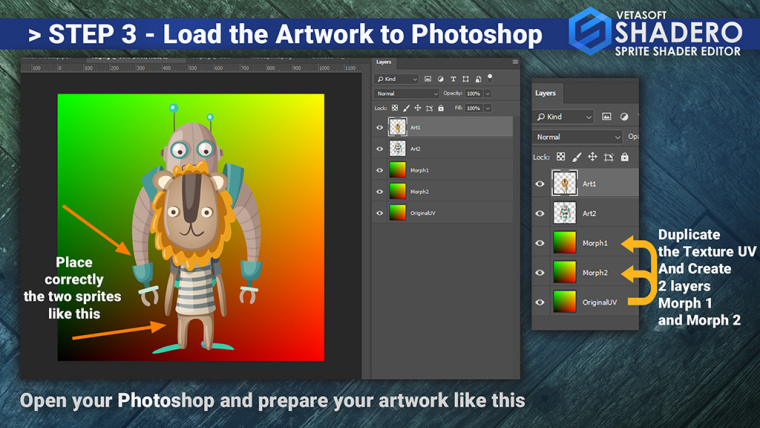760x428 pixels.
Task: Select Art2 layer name in enlarged panel
Action: pyautogui.click(x=589, y=213)
